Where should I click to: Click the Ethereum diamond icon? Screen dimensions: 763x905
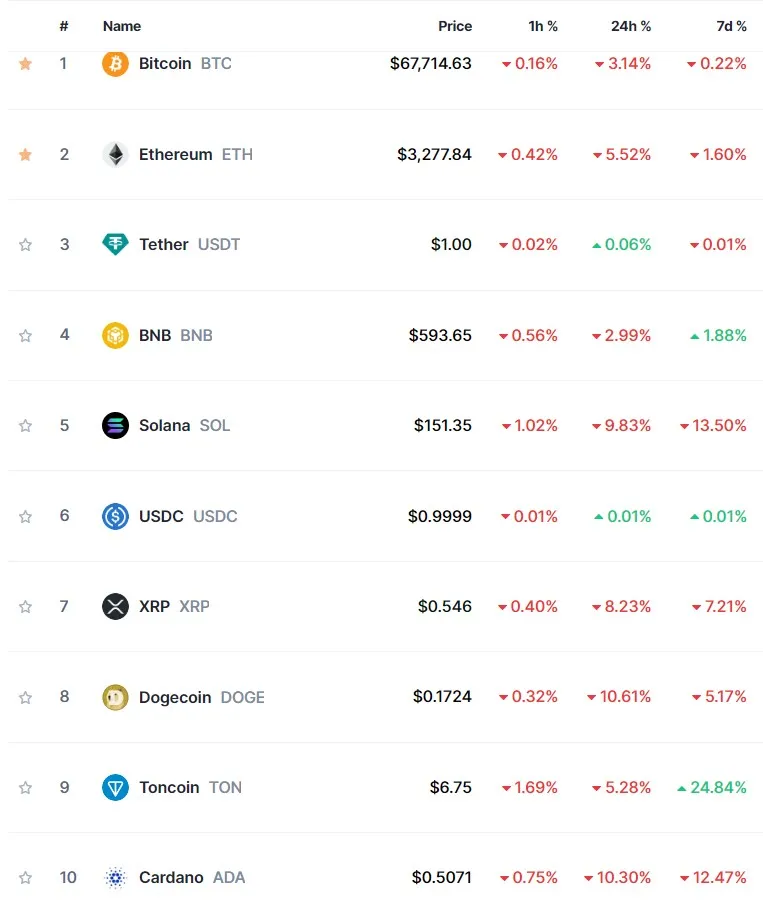(x=115, y=154)
